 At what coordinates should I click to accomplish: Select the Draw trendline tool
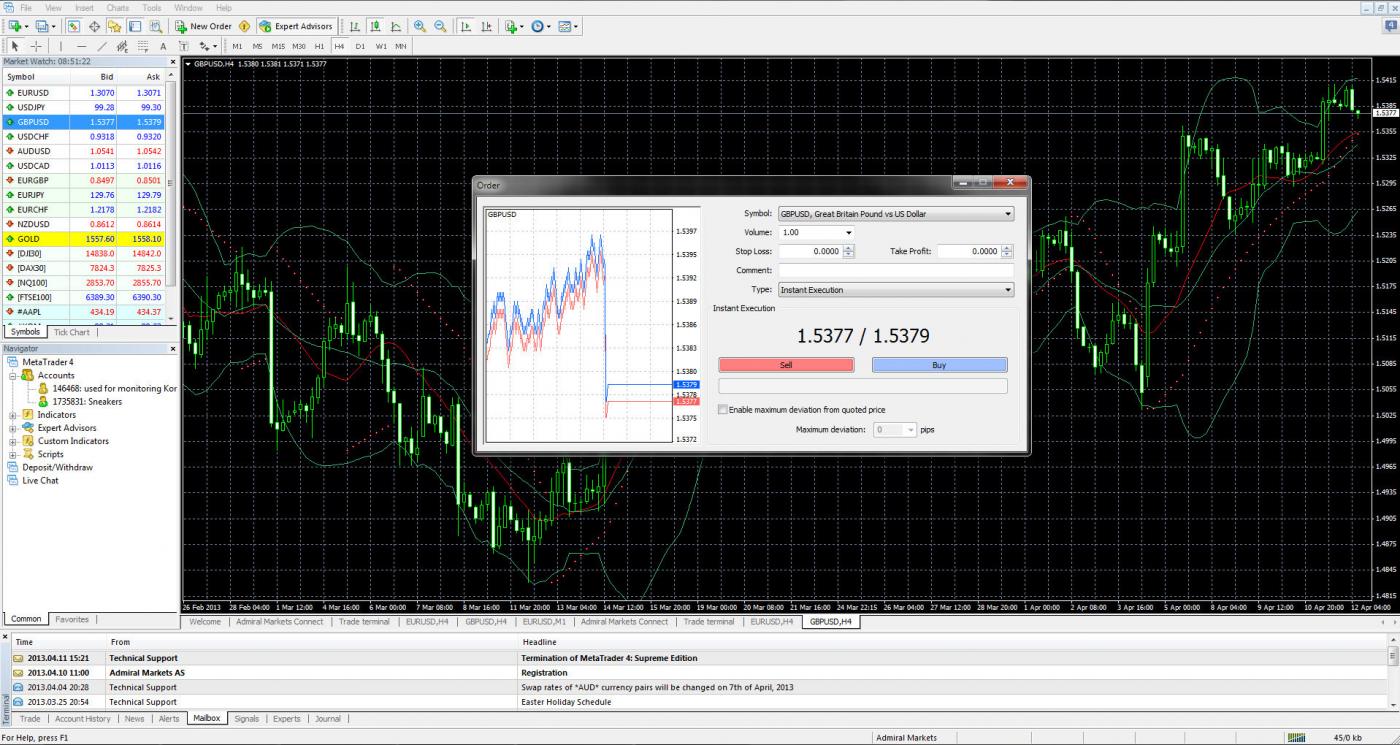(x=102, y=46)
